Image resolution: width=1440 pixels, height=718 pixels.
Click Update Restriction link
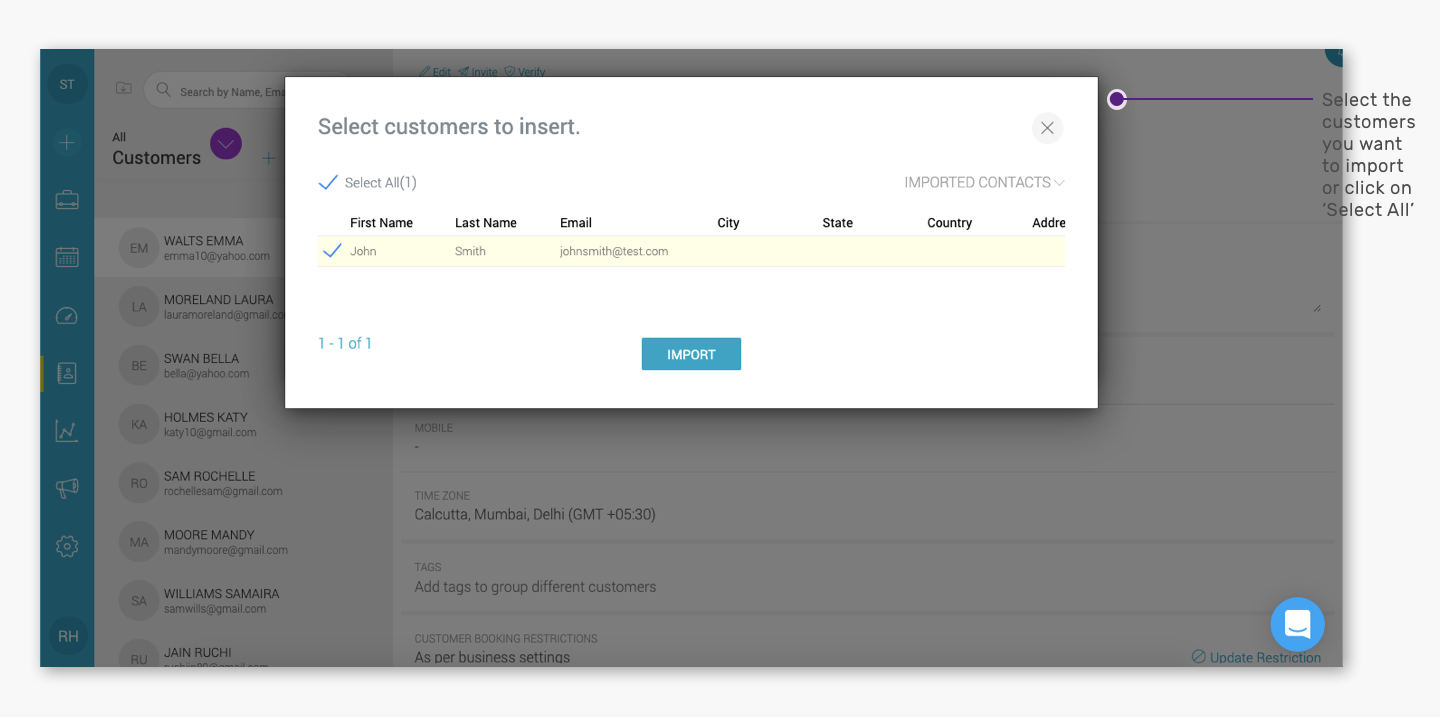coord(1257,657)
